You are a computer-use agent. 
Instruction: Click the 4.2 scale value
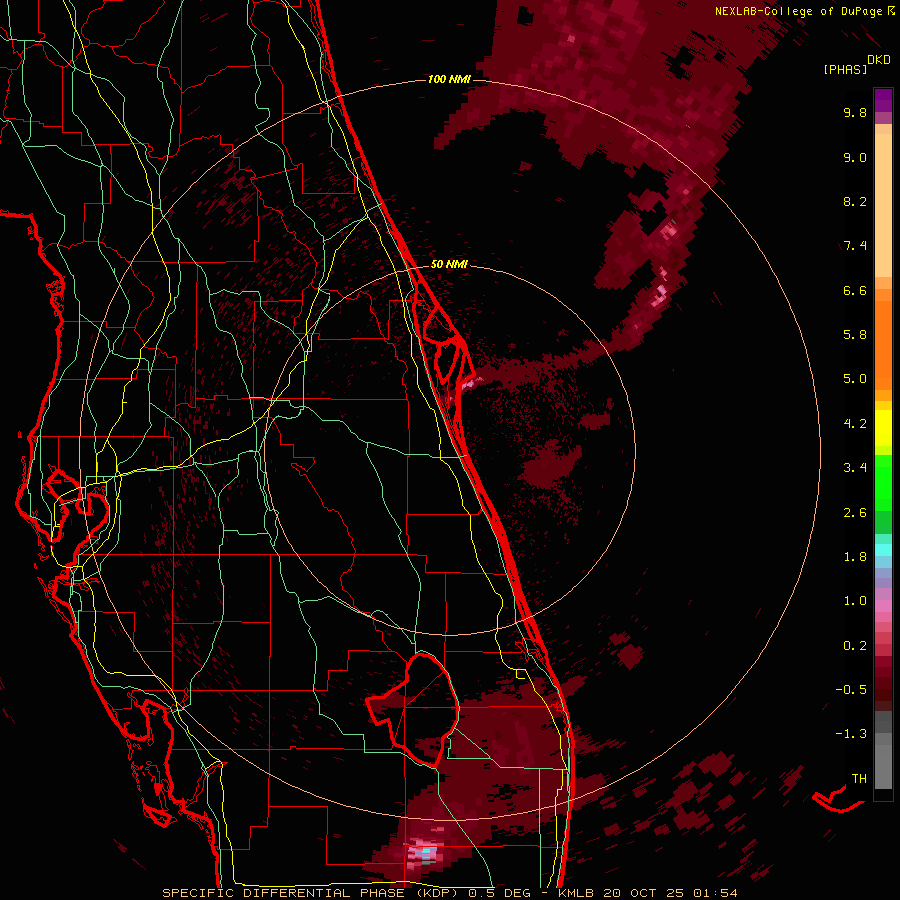click(x=855, y=424)
